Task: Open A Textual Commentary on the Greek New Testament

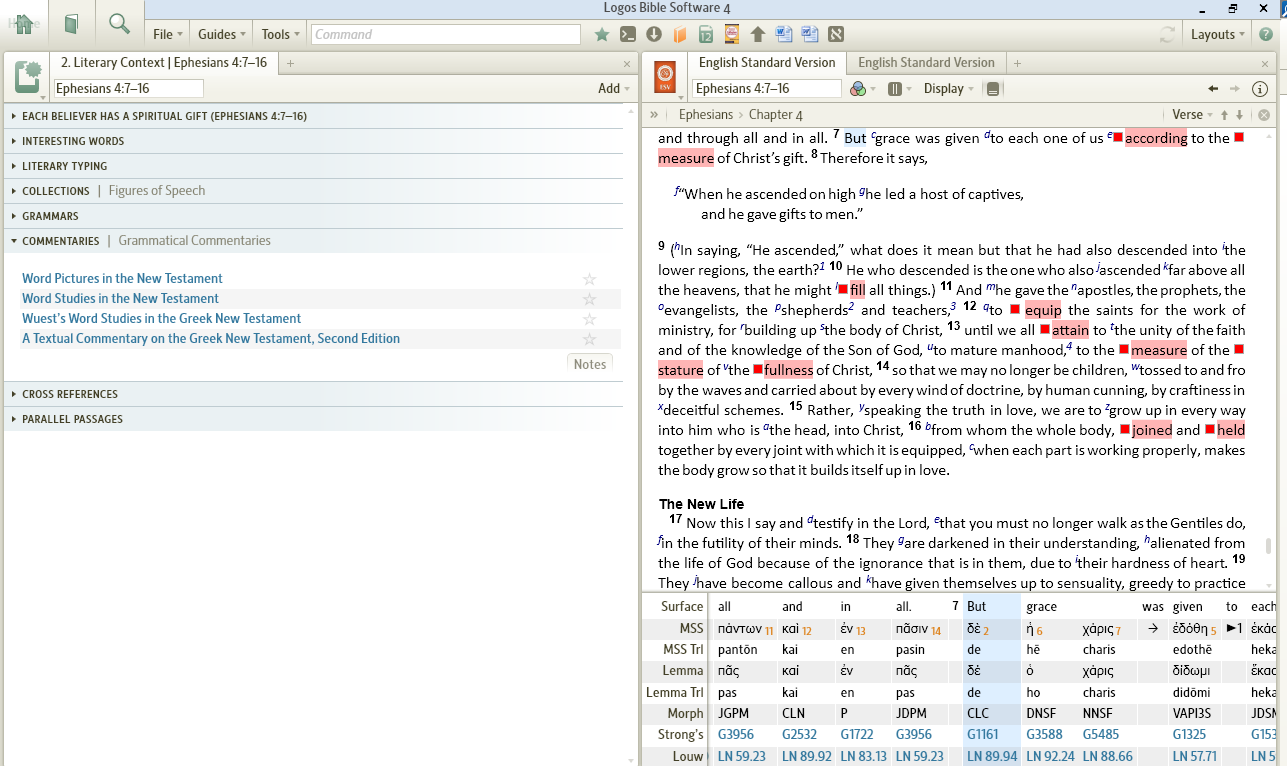Action: coord(211,339)
